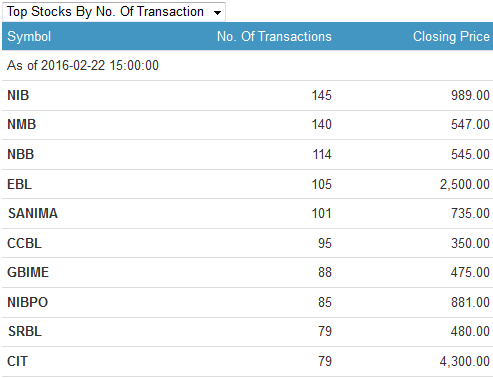Open the CCBL stock symbol link
Image resolution: width=493 pixels, height=378 pixels.
(x=24, y=243)
